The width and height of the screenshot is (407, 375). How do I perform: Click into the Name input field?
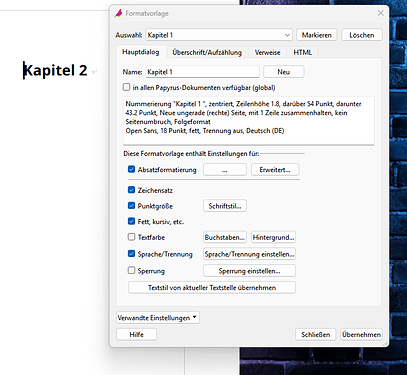[x=202, y=72]
